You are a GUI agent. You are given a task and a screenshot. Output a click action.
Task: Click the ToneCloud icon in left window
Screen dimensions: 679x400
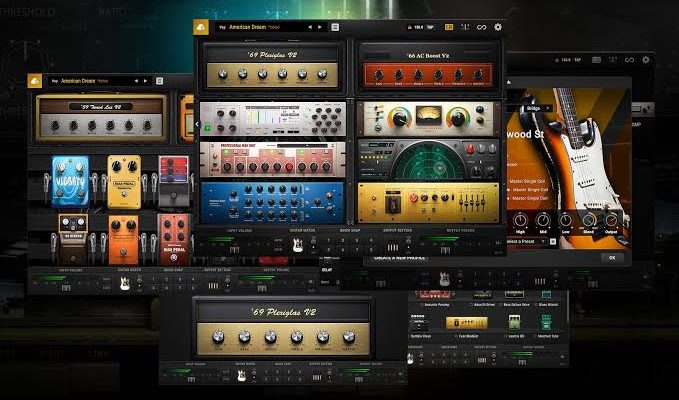tap(37, 81)
